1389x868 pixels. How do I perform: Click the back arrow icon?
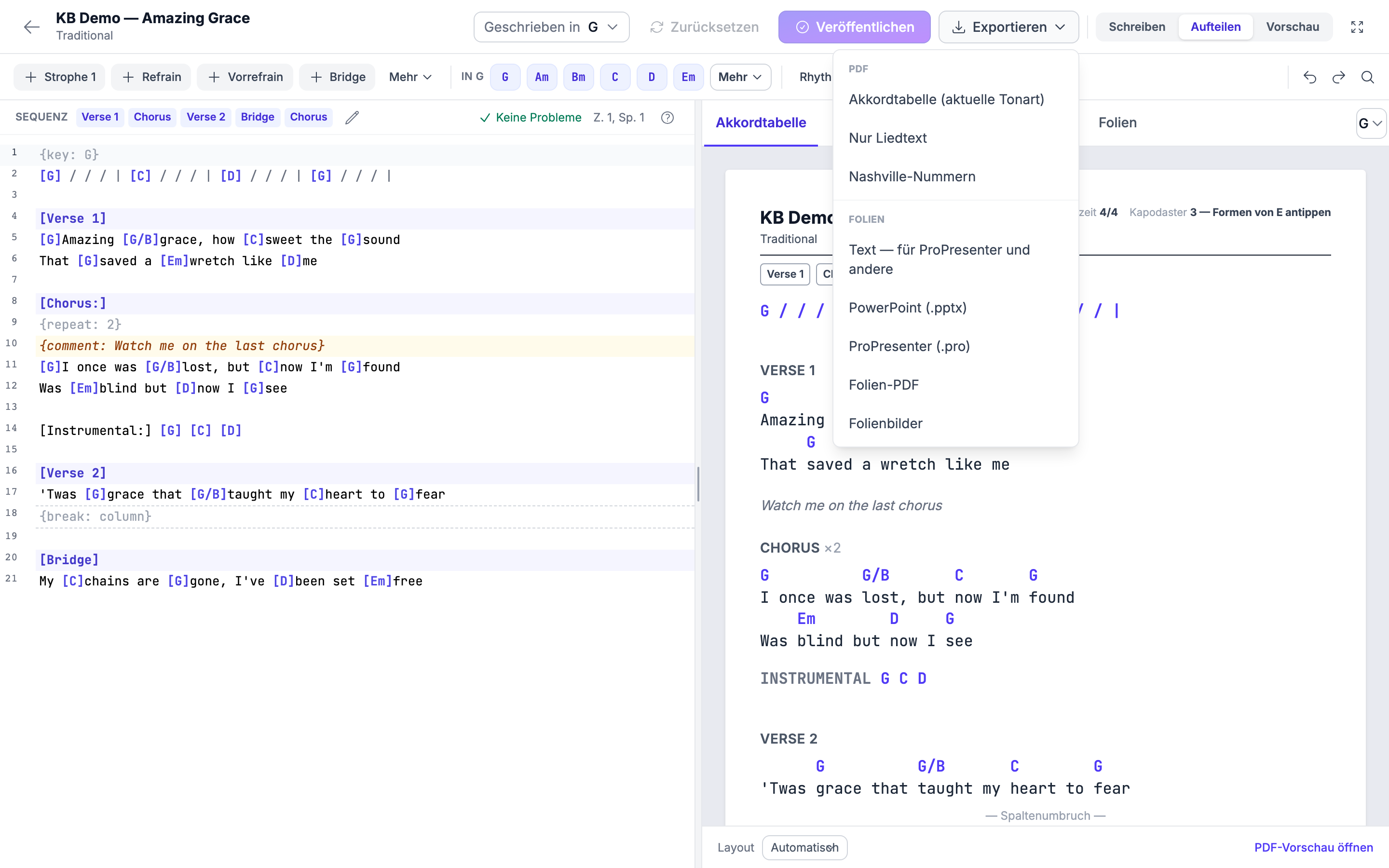(31, 27)
